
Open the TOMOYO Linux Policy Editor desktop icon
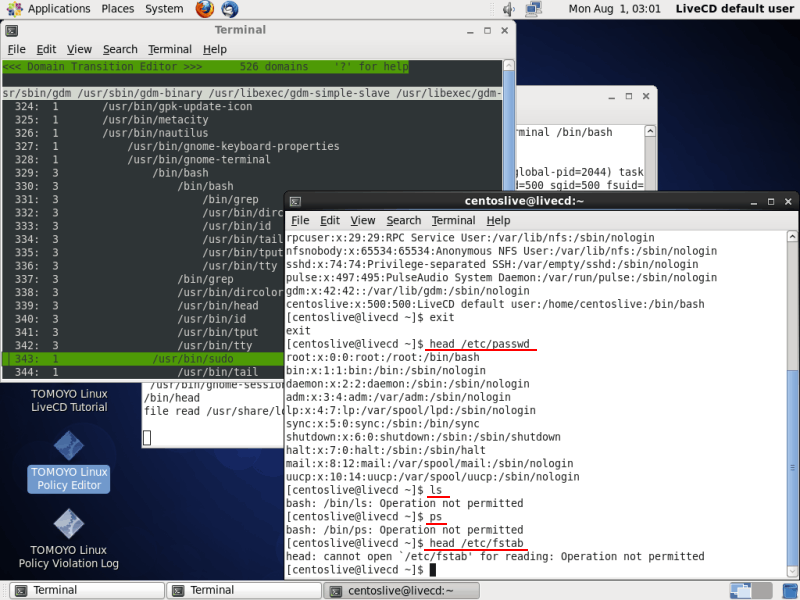point(68,461)
